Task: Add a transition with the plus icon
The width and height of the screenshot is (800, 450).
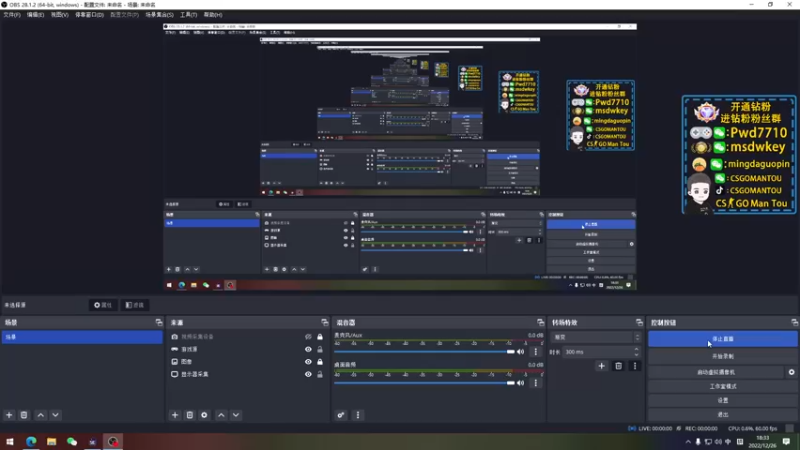Action: 602,366
